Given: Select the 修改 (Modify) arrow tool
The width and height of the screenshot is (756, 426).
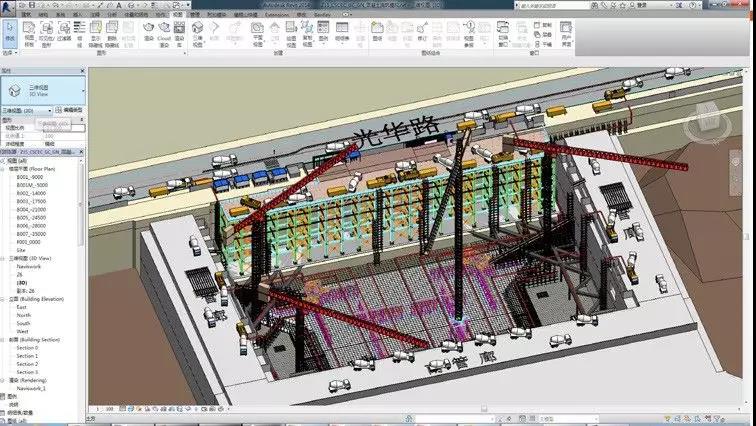Looking at the screenshot, I should click(x=10, y=32).
